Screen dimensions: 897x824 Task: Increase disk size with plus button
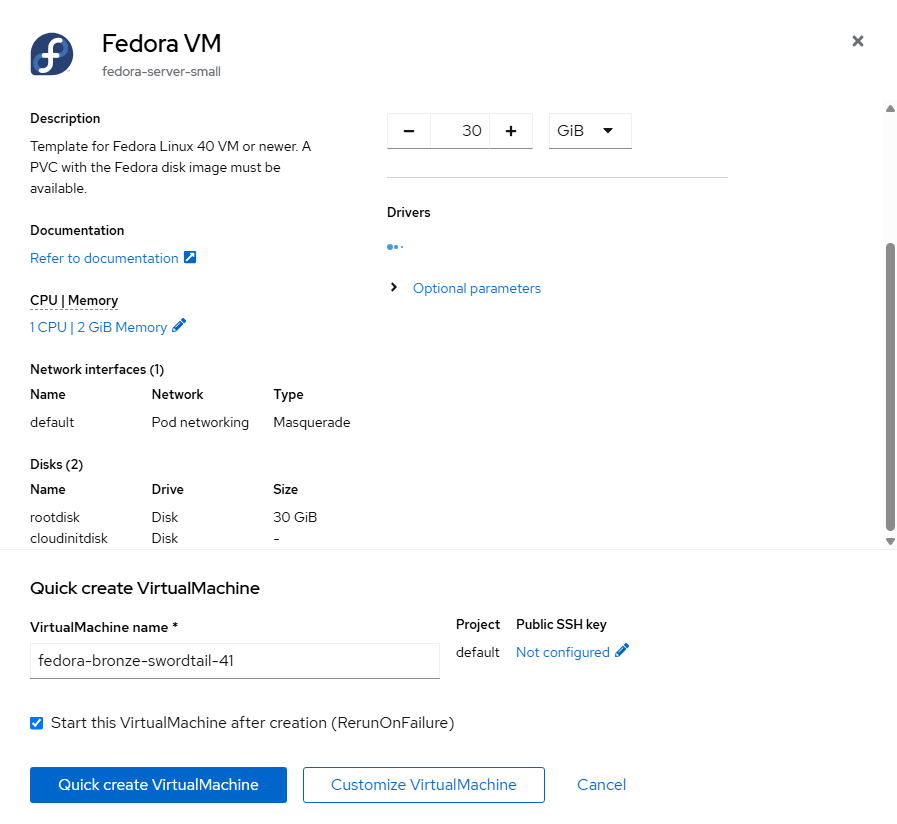click(511, 131)
